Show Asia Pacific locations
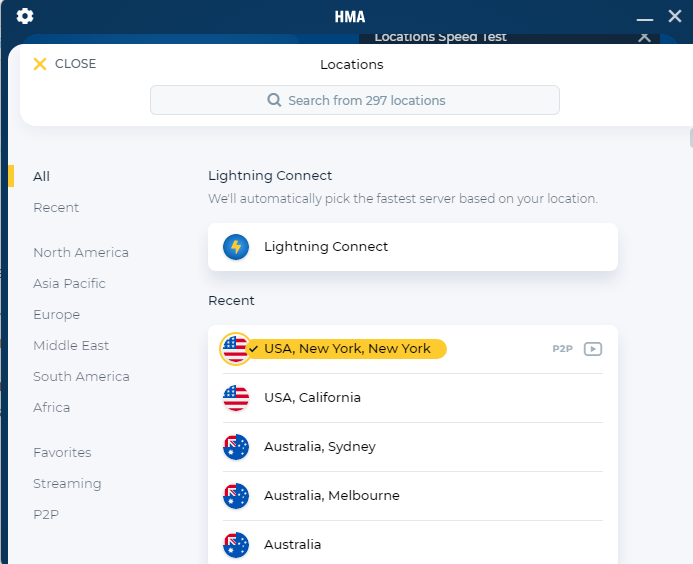 click(x=69, y=283)
